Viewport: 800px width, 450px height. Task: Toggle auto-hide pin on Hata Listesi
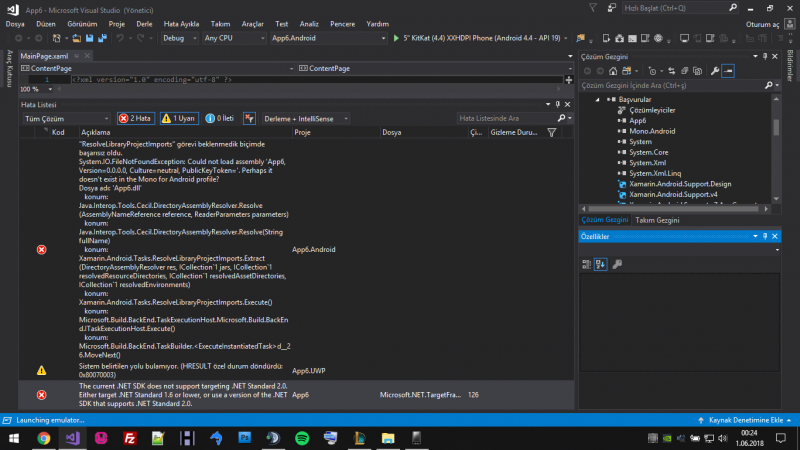(558, 105)
